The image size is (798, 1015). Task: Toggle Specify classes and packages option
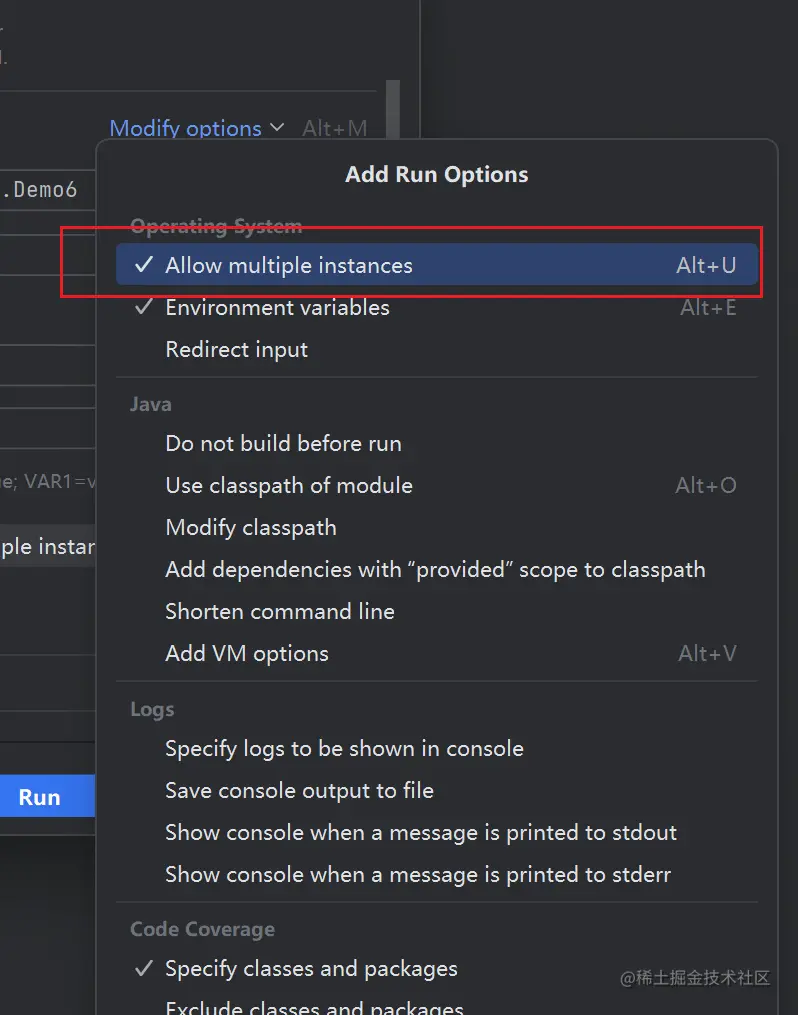311,969
